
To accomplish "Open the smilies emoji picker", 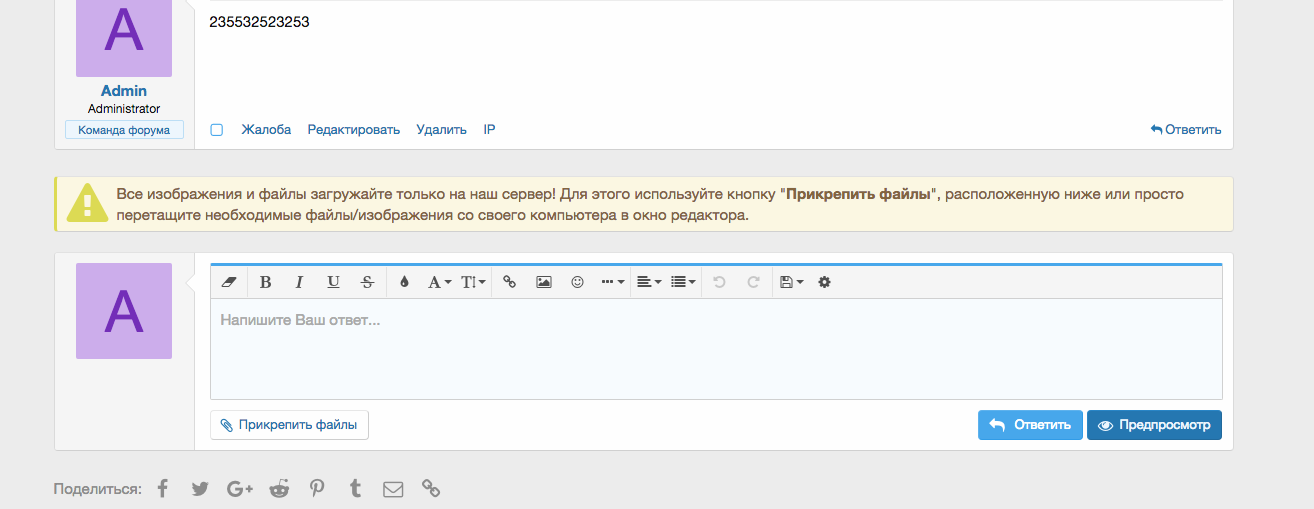I will click(x=577, y=282).
